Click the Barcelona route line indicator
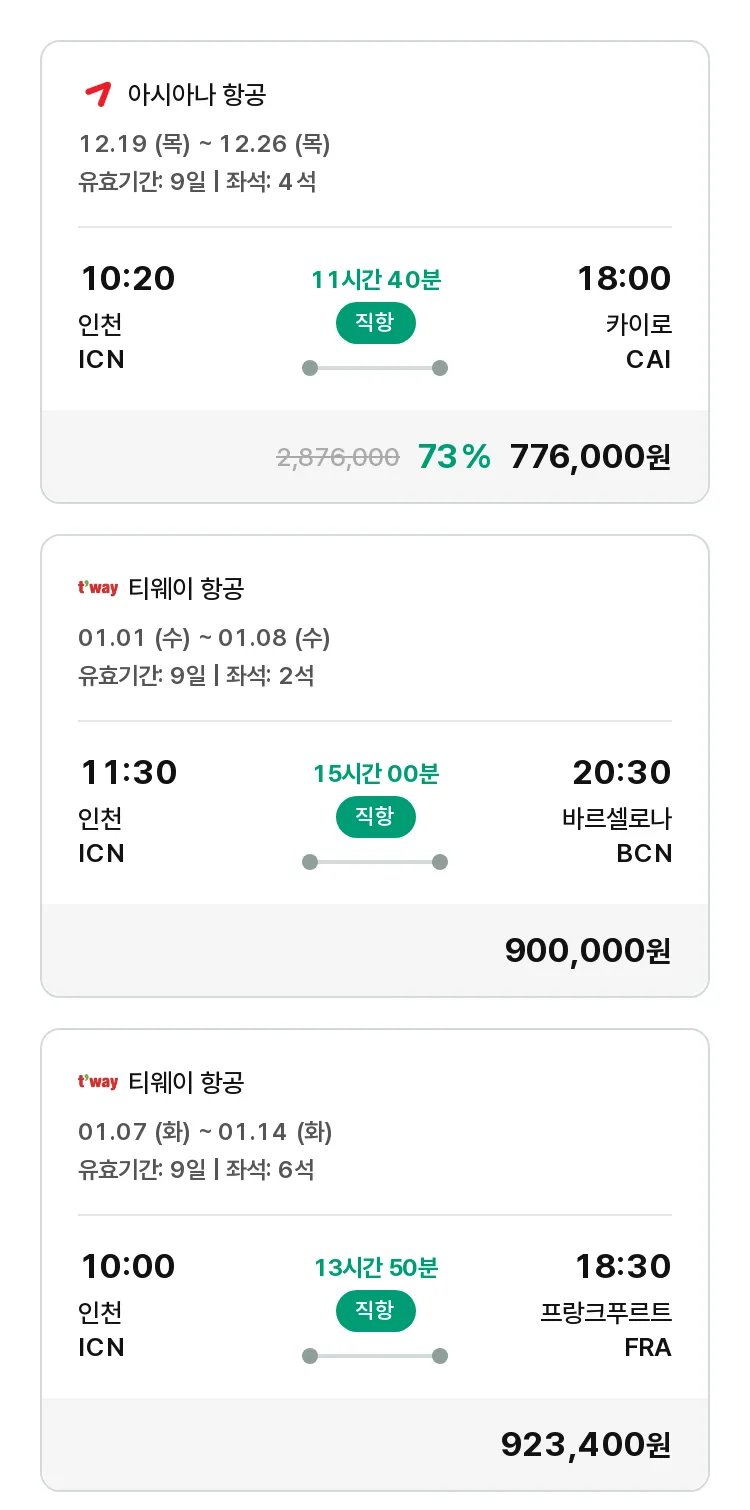 coord(375,862)
